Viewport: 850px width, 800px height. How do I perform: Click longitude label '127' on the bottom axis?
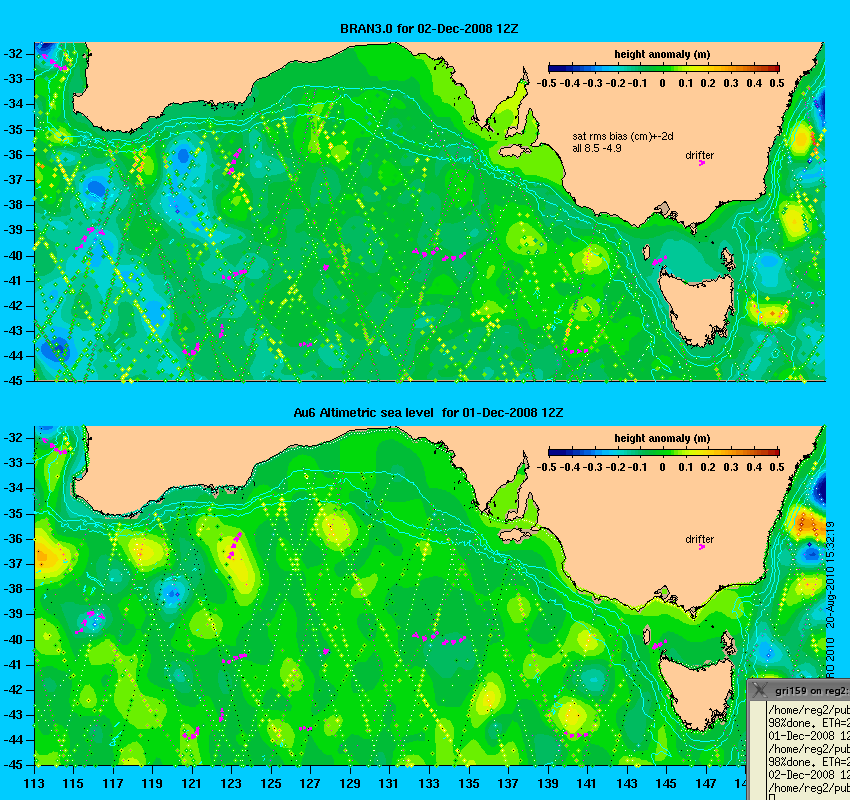[x=310, y=784]
